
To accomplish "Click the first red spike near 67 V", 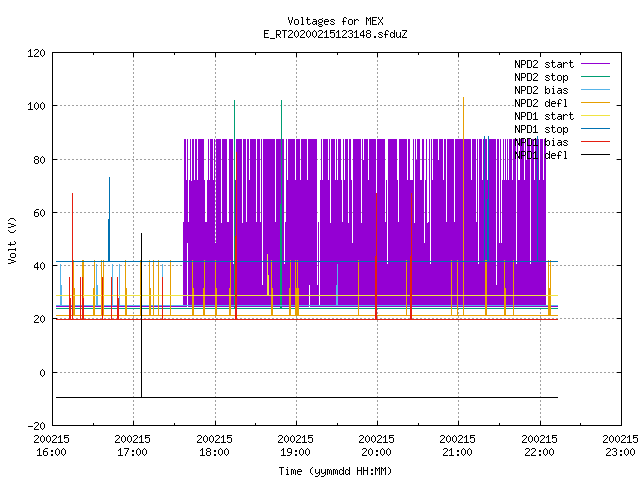I will coord(72,256).
